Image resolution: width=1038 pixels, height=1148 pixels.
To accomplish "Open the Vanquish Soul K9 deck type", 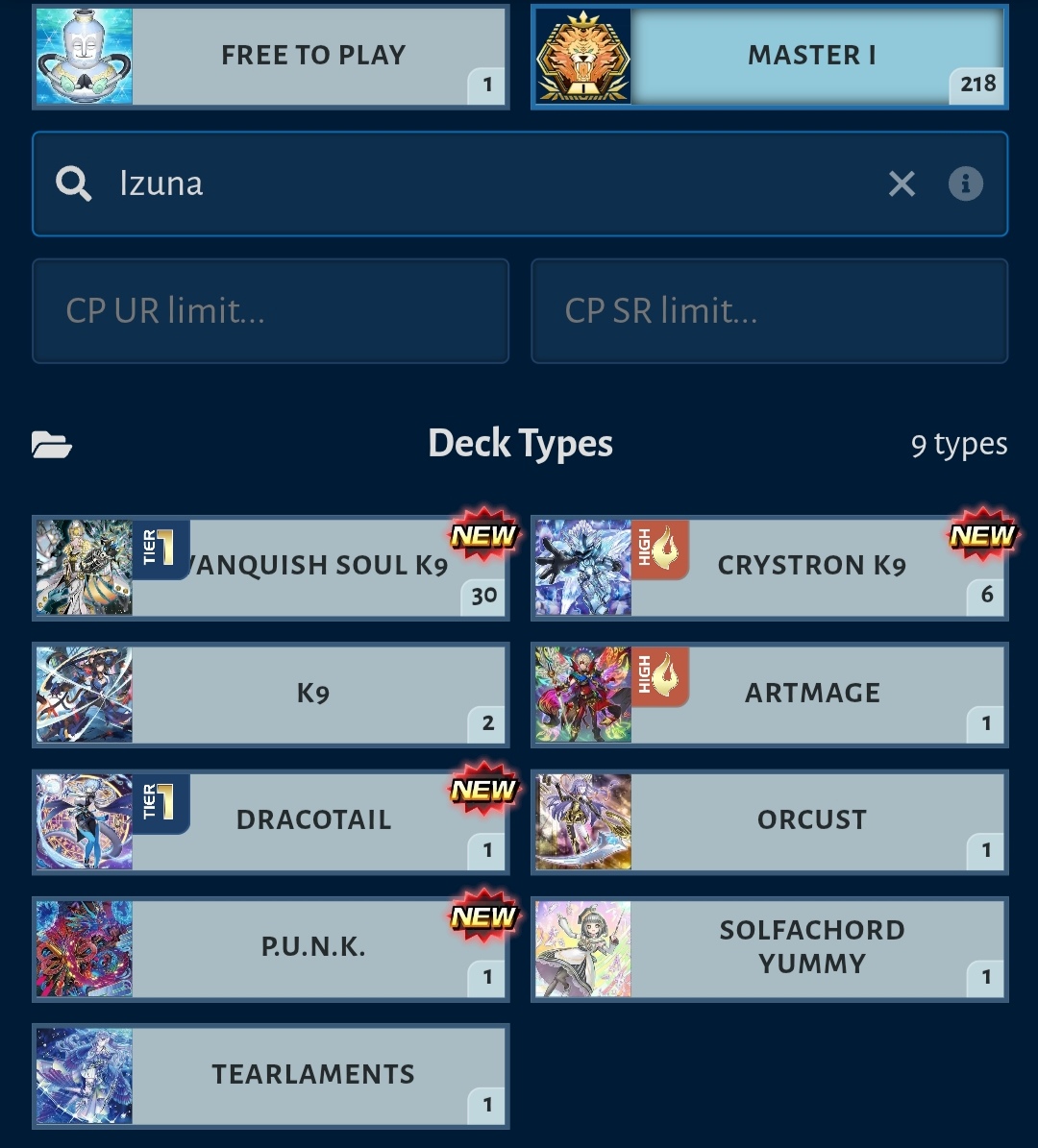I will click(x=271, y=568).
